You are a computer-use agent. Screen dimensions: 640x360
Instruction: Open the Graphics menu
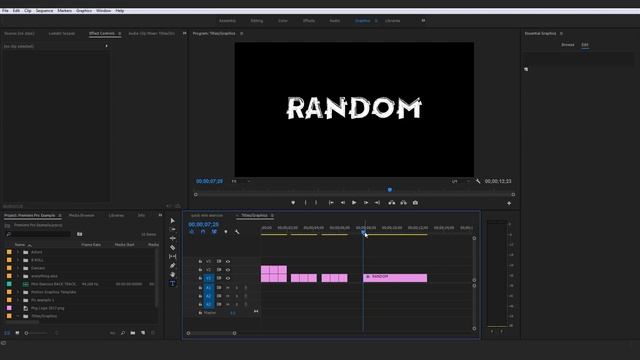coord(84,11)
